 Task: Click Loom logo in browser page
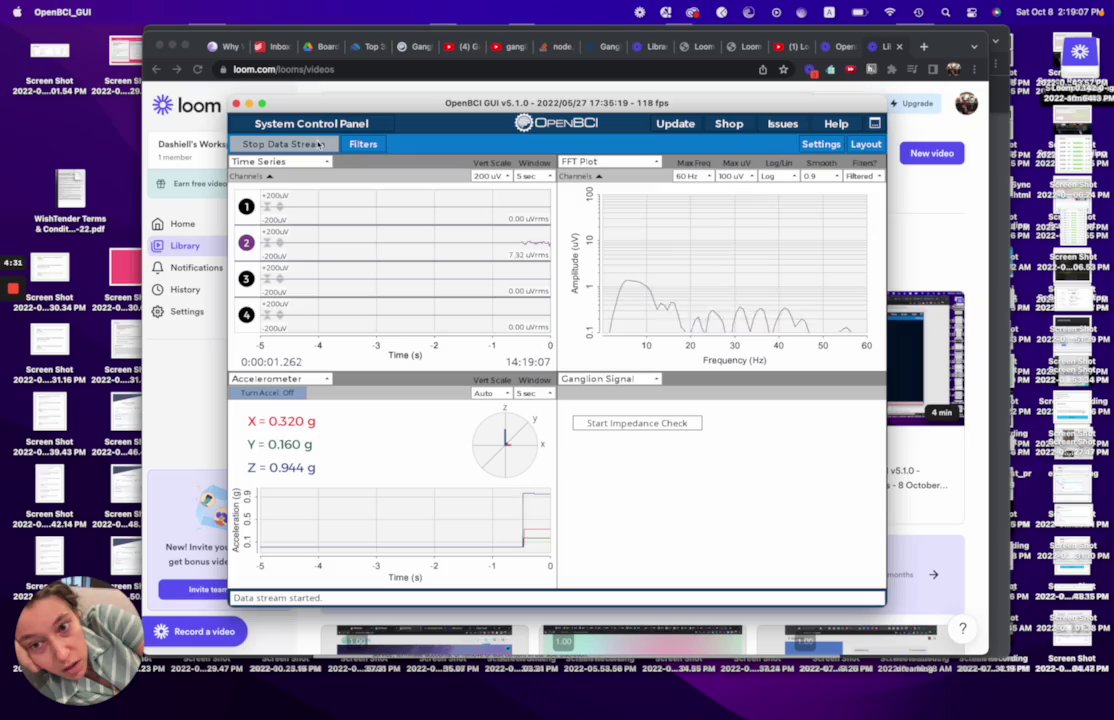coord(187,105)
